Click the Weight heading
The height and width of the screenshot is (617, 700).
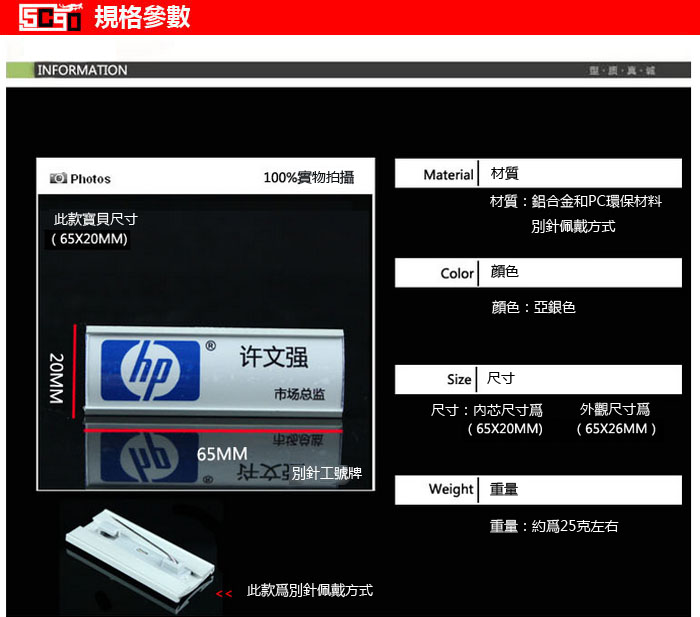tap(451, 489)
